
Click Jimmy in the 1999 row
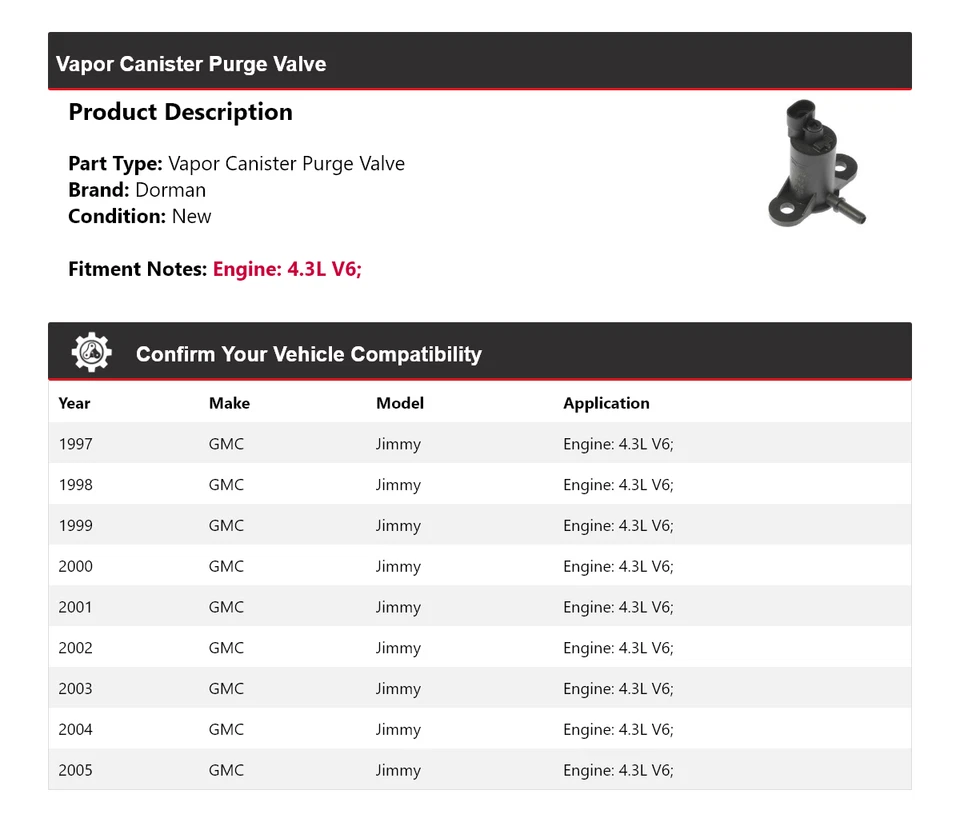point(398,526)
